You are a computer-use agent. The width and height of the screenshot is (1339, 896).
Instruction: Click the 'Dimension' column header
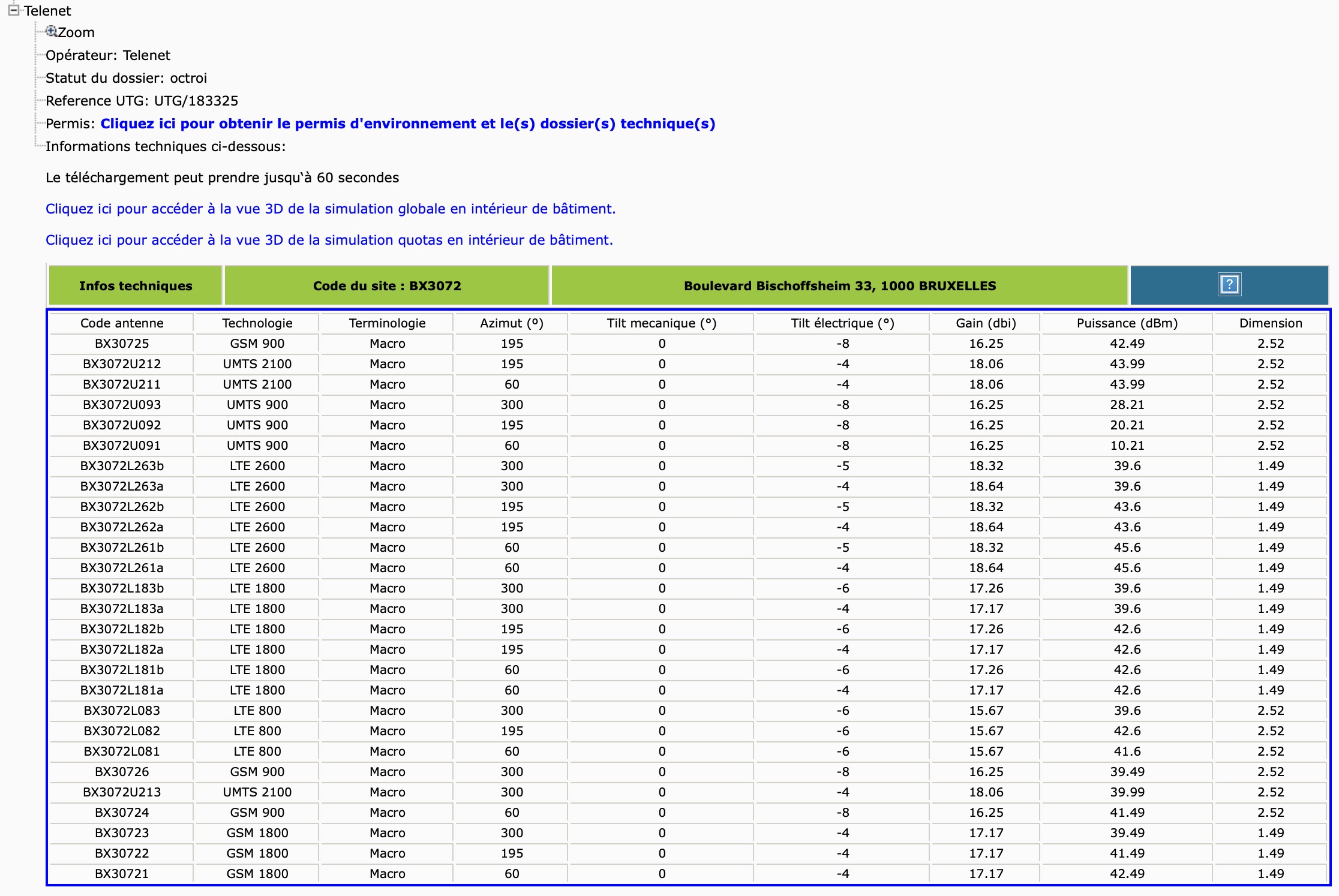pyautogui.click(x=1271, y=323)
